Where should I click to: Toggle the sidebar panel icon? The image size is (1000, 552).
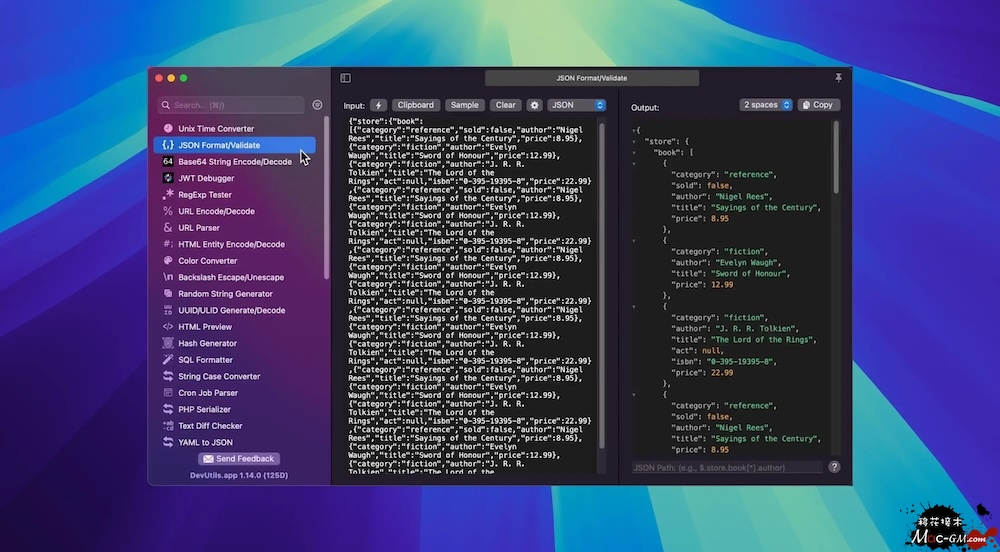(x=345, y=78)
